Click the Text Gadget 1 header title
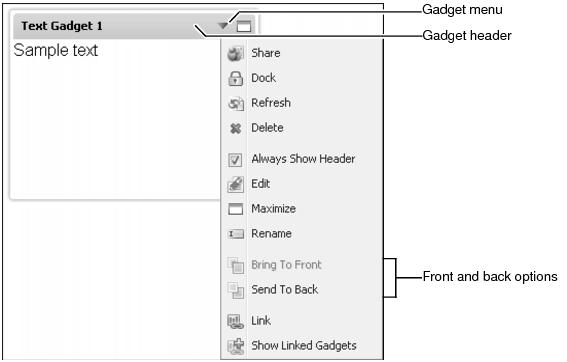The image size is (567, 362). tap(62, 26)
